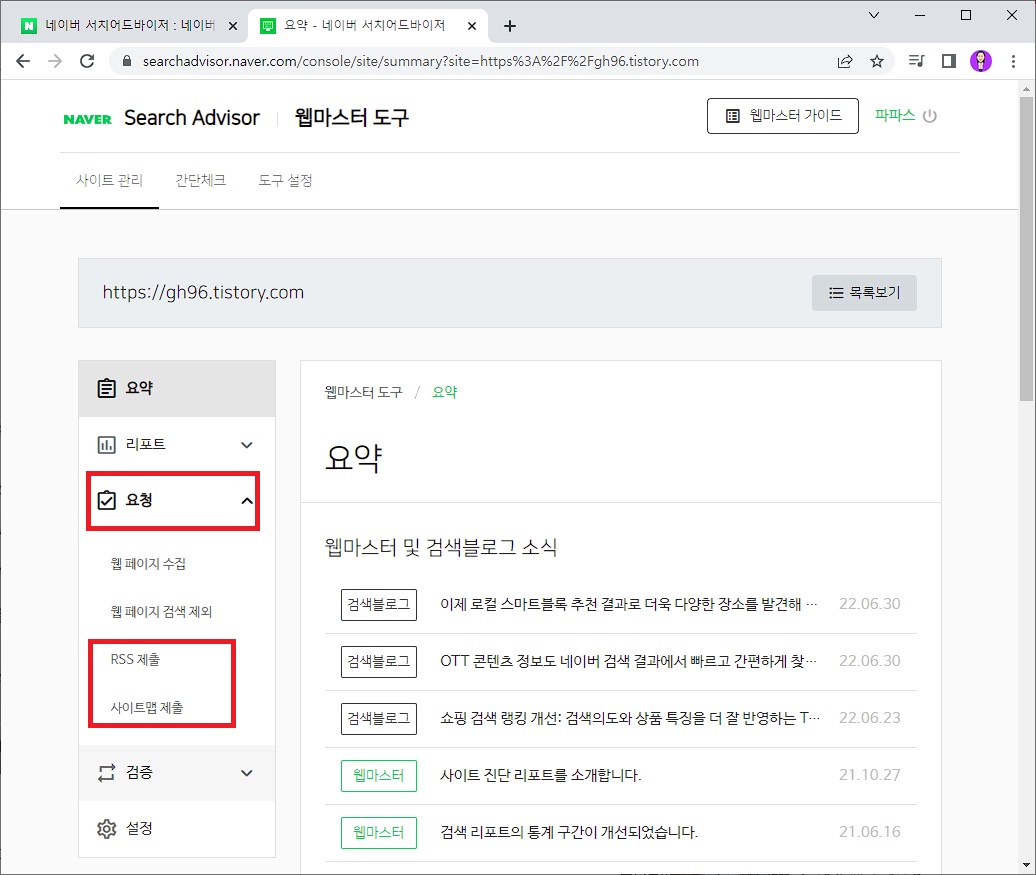Click the date 21.10.27
The image size is (1036, 875).
(x=870, y=775)
